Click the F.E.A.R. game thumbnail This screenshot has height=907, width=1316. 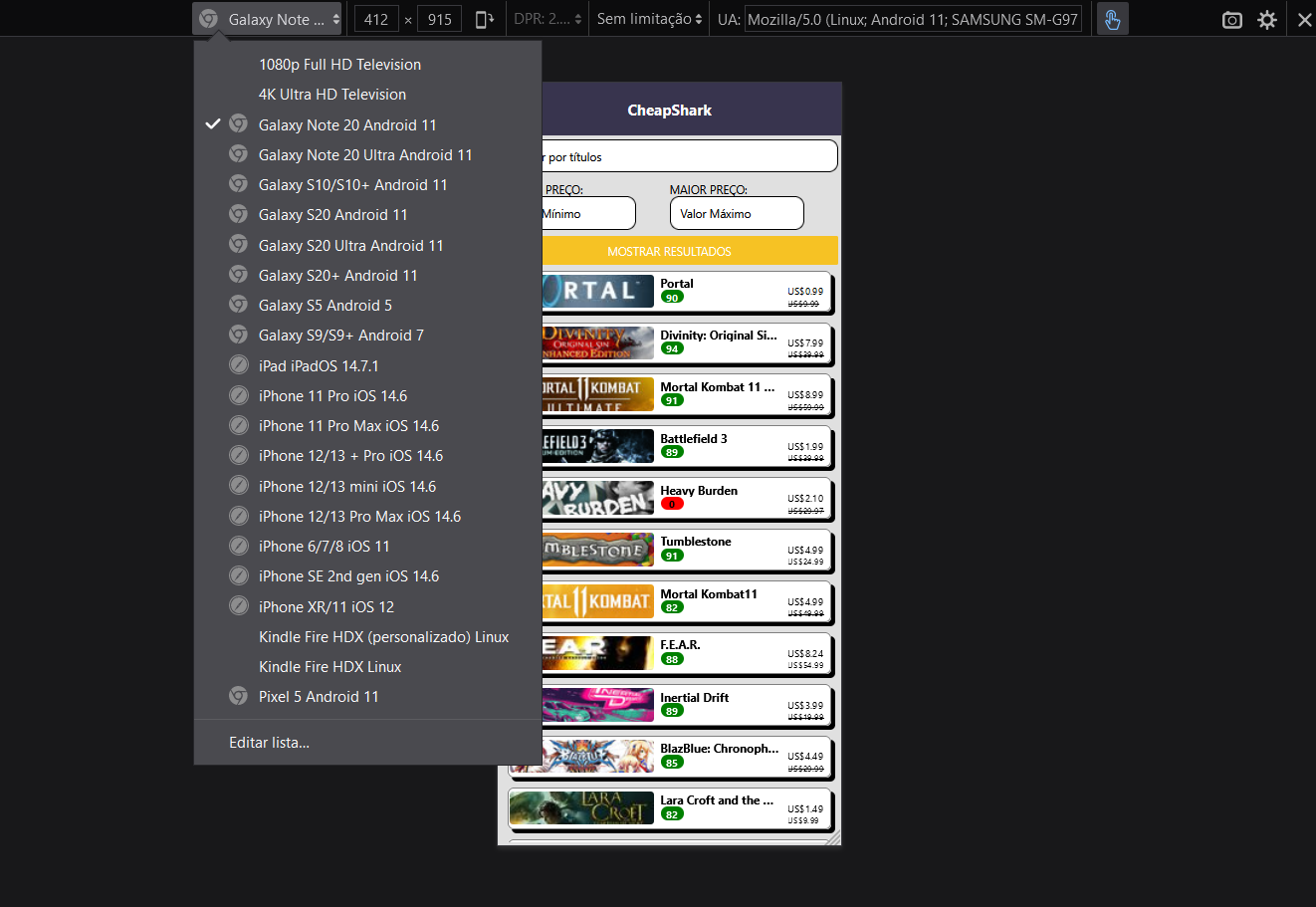pyautogui.click(x=597, y=654)
